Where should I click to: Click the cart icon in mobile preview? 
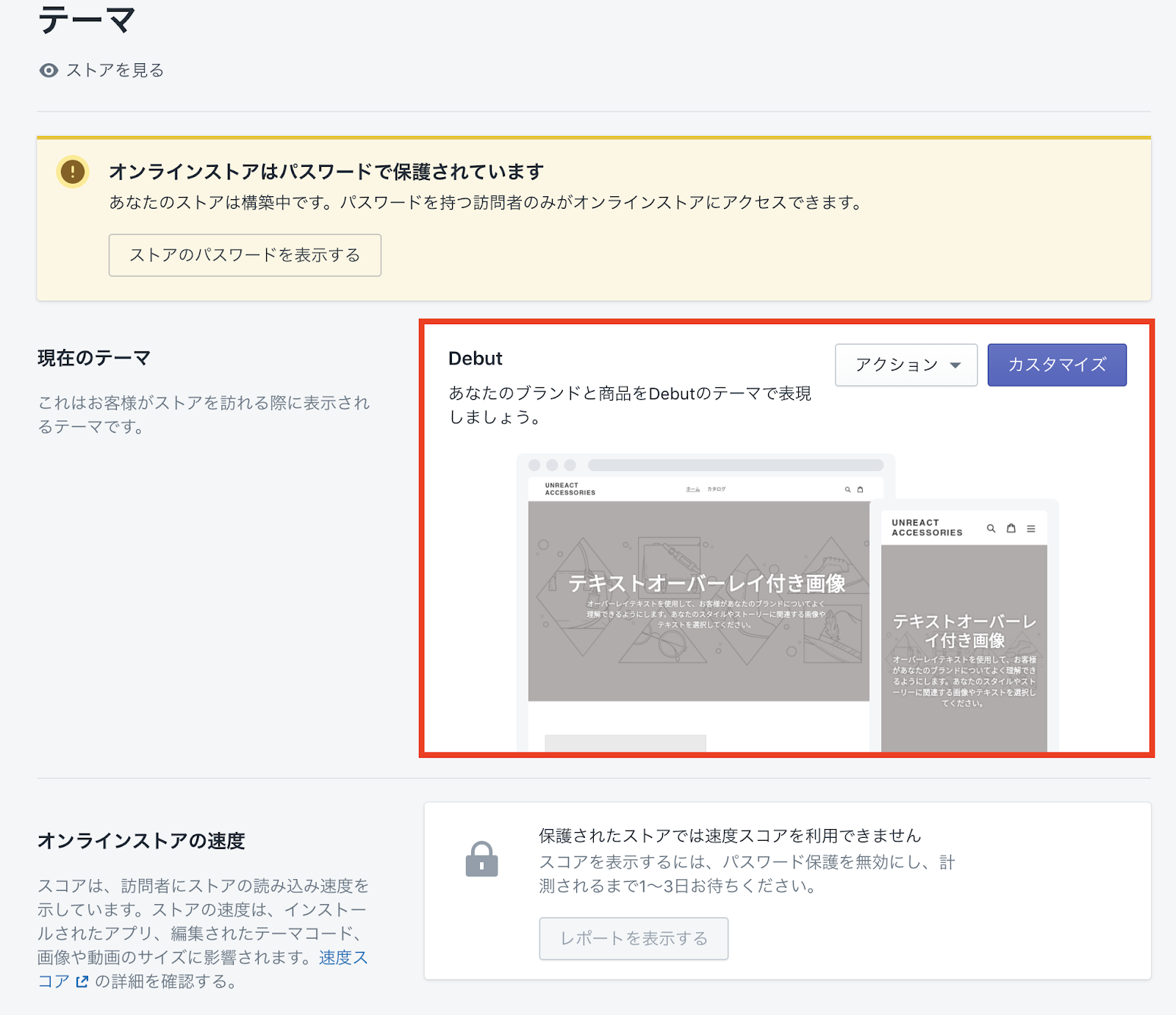click(x=1011, y=528)
